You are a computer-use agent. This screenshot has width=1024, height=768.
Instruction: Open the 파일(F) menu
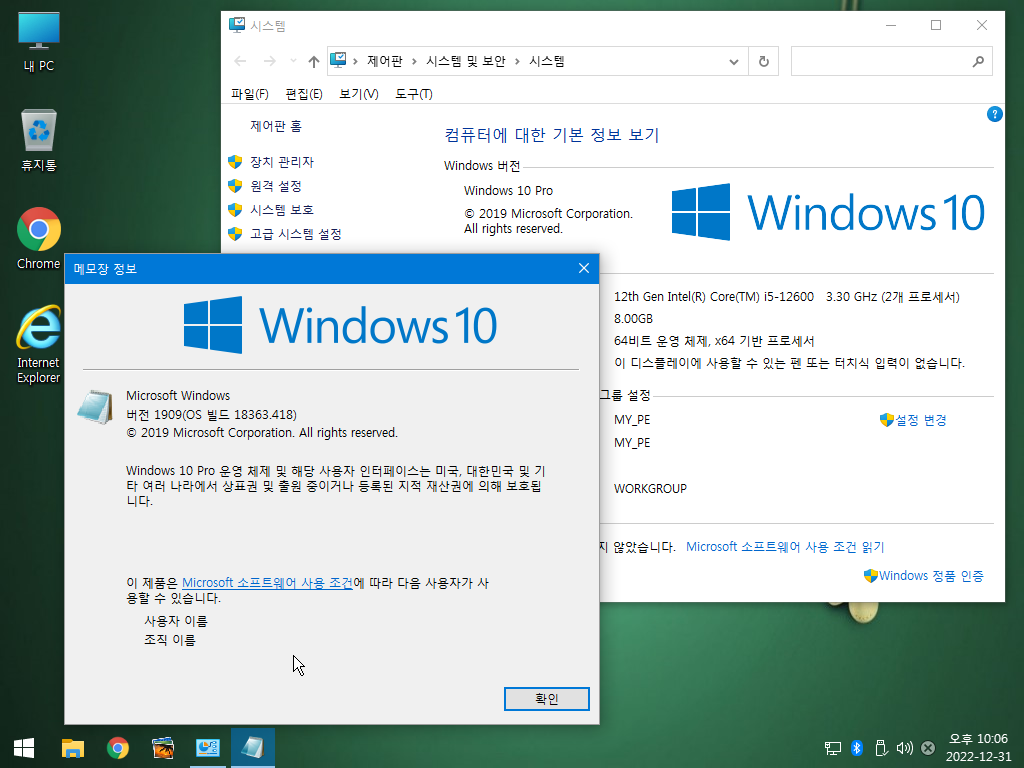tap(250, 94)
